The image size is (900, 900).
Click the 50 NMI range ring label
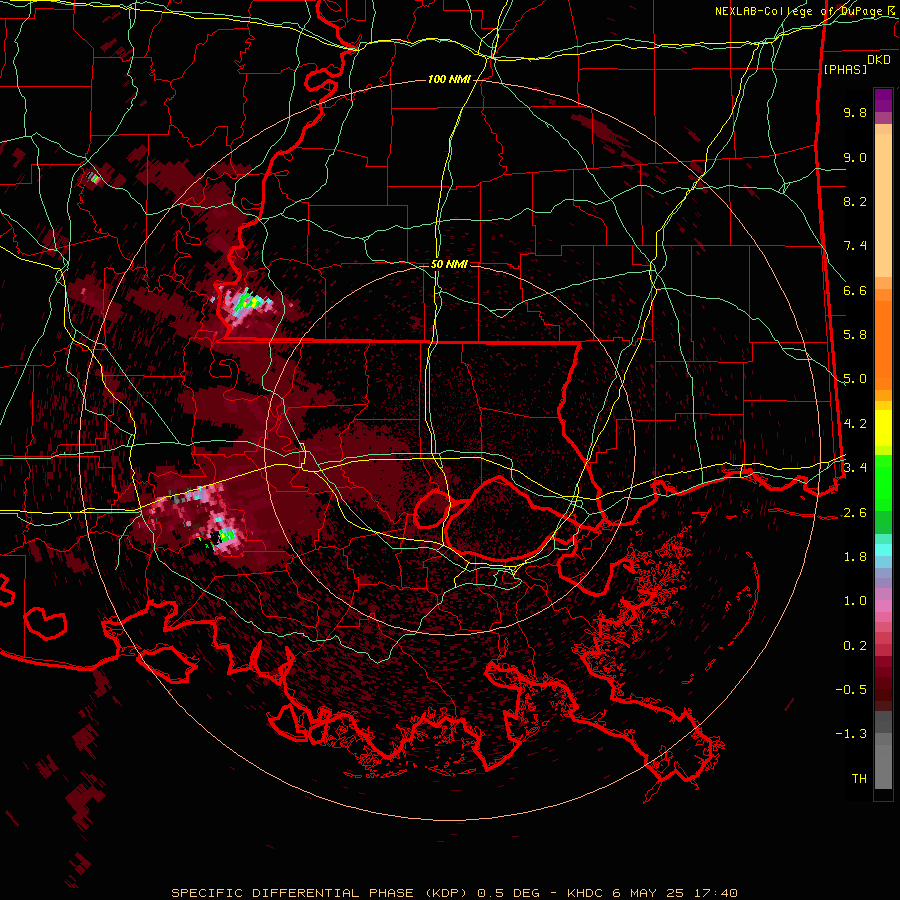(x=449, y=265)
